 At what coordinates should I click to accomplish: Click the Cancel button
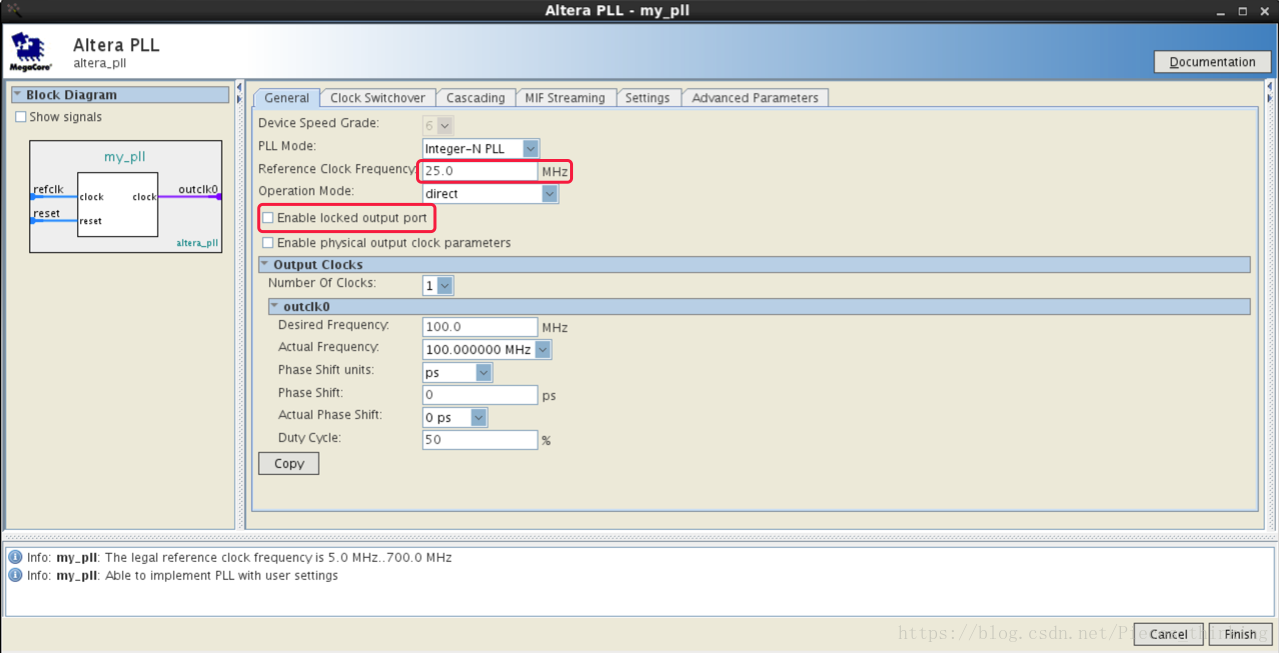tap(1168, 634)
